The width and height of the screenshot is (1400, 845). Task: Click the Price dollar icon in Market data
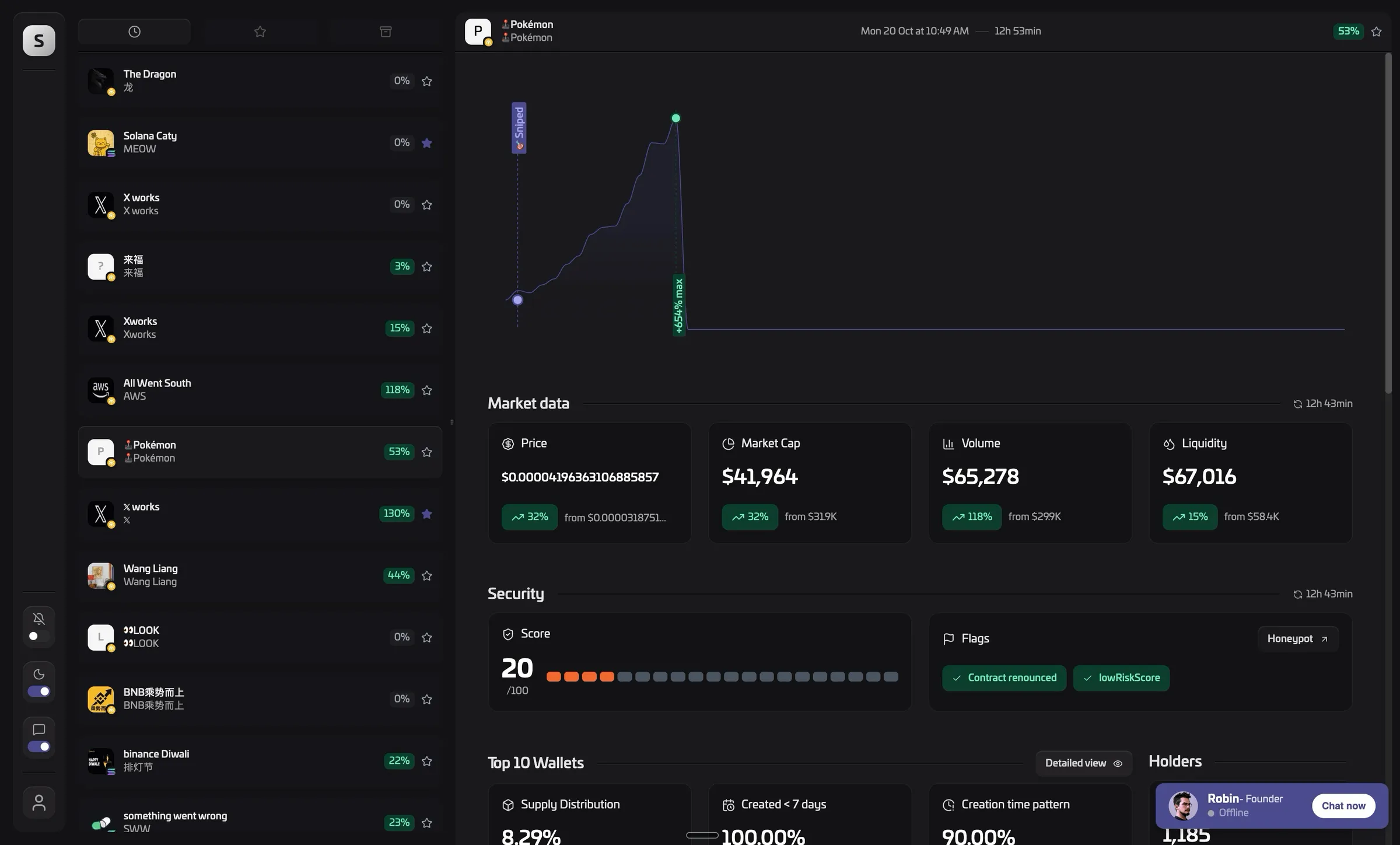[x=507, y=444]
